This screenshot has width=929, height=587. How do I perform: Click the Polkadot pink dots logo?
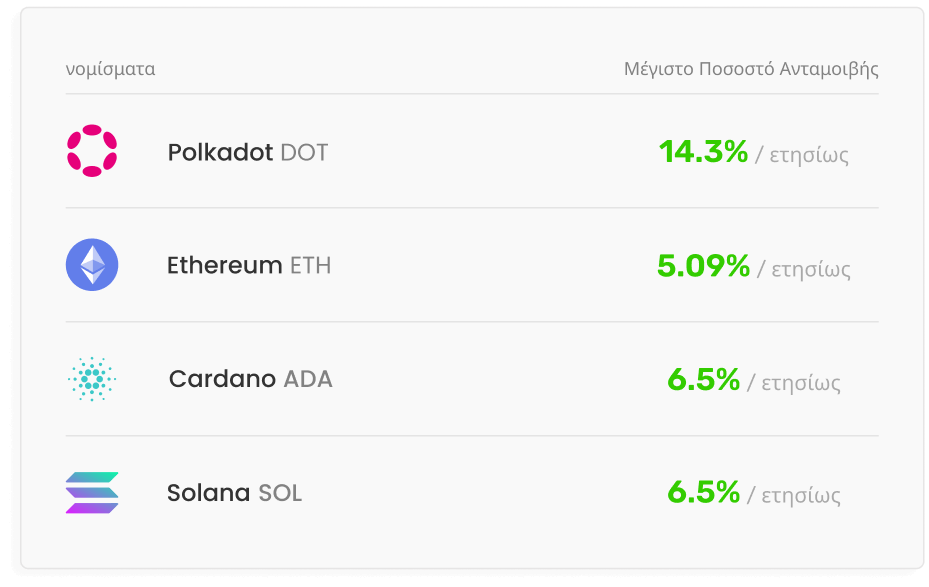pos(92,151)
